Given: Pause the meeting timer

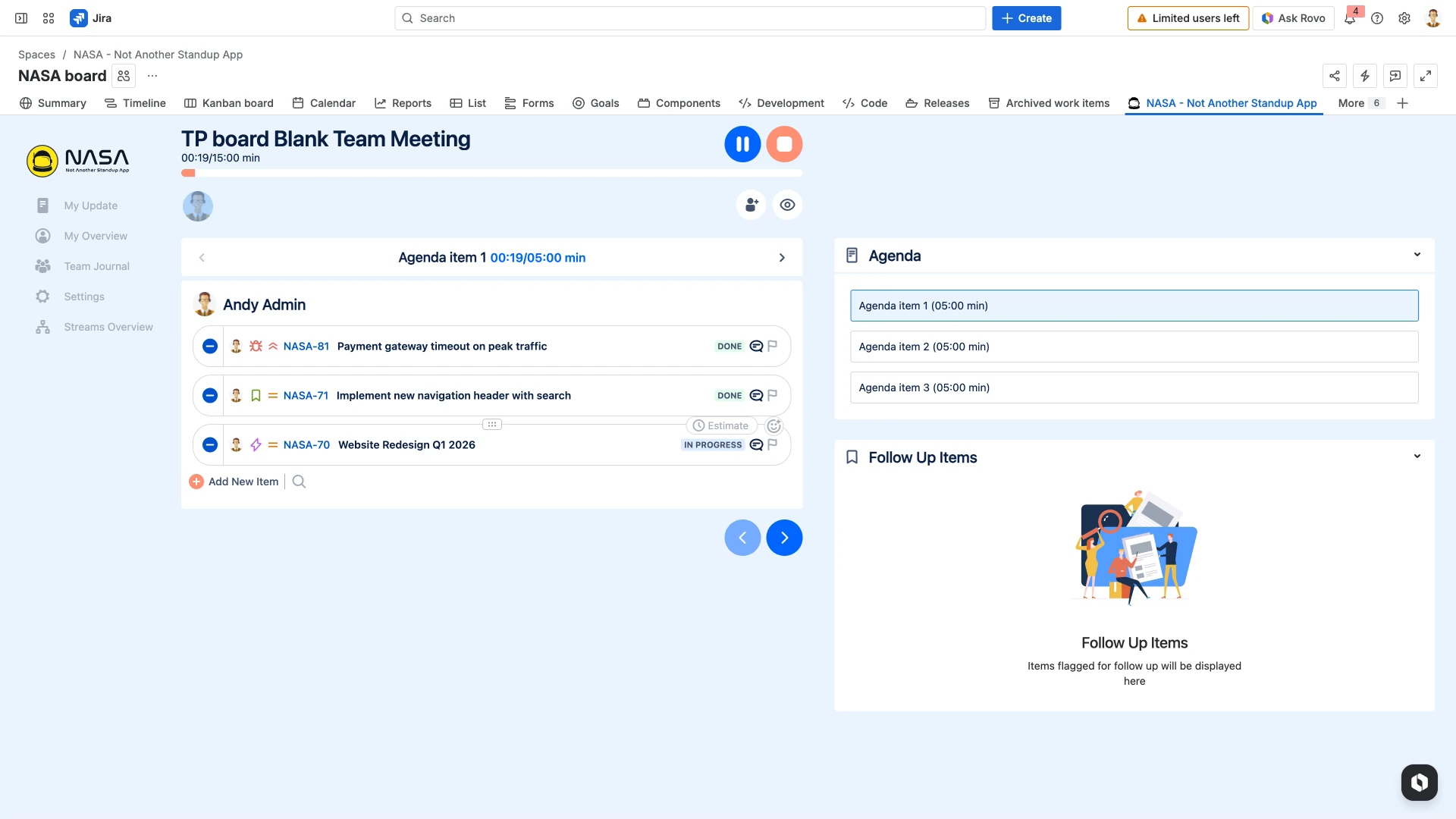Looking at the screenshot, I should point(742,143).
